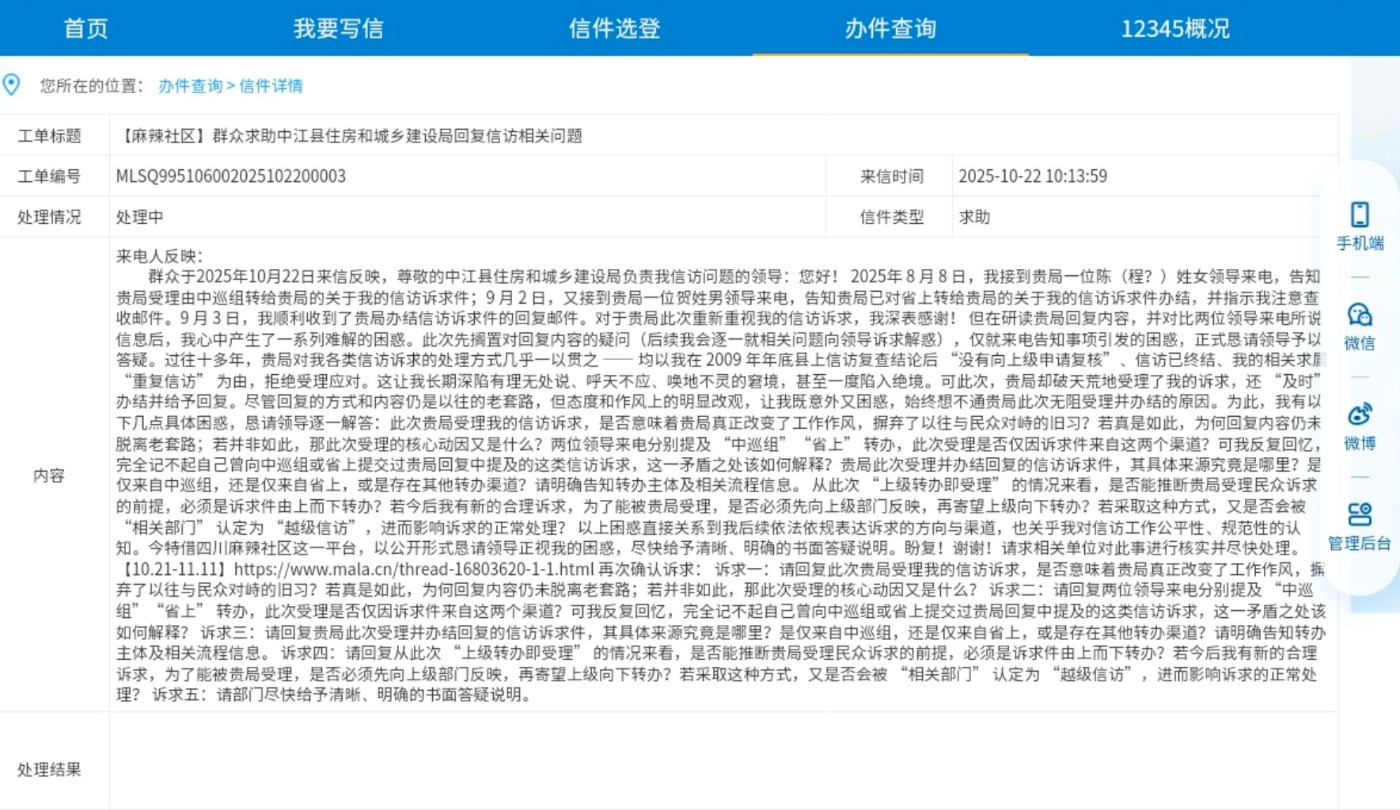The width and height of the screenshot is (1400, 810).
Task: Open the 手机端 mobile phone icon
Action: click(x=1360, y=224)
